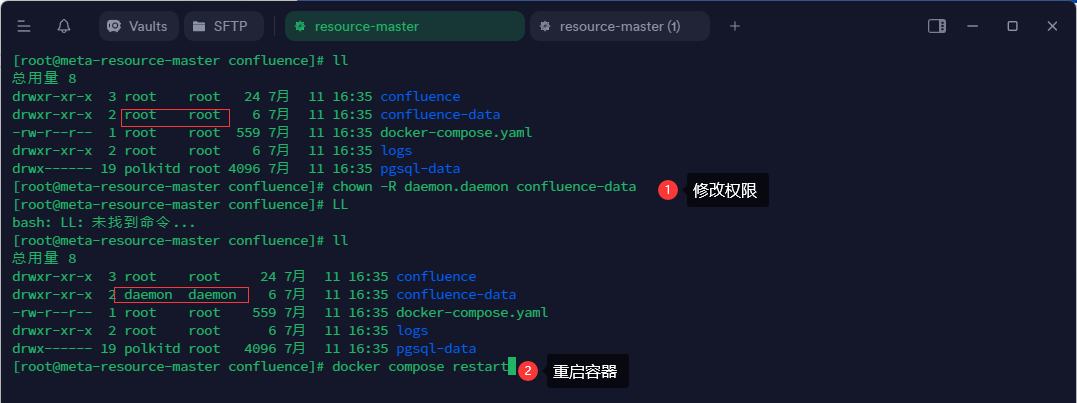
Task: Minimize the terminal window
Action: (x=973, y=26)
